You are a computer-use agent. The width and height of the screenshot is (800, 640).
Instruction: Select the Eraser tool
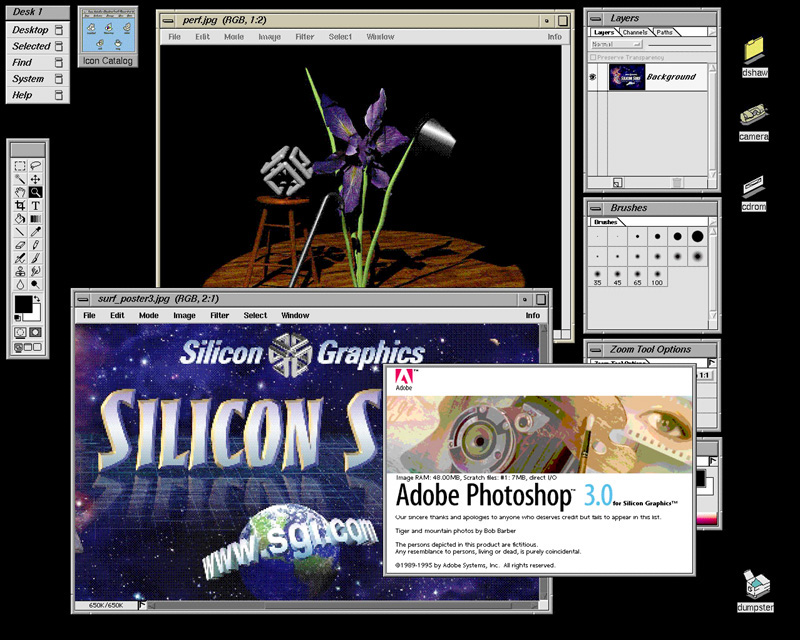coord(20,245)
